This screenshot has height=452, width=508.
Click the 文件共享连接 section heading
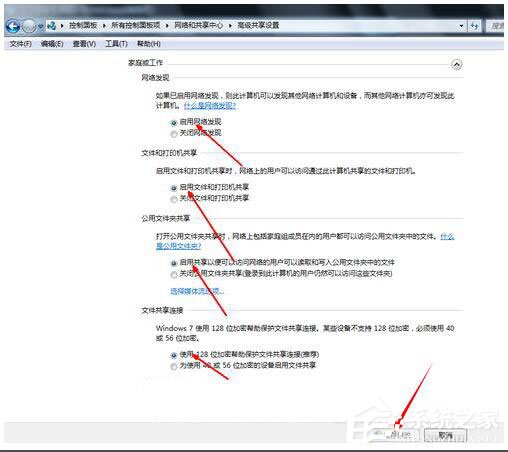tap(162, 310)
